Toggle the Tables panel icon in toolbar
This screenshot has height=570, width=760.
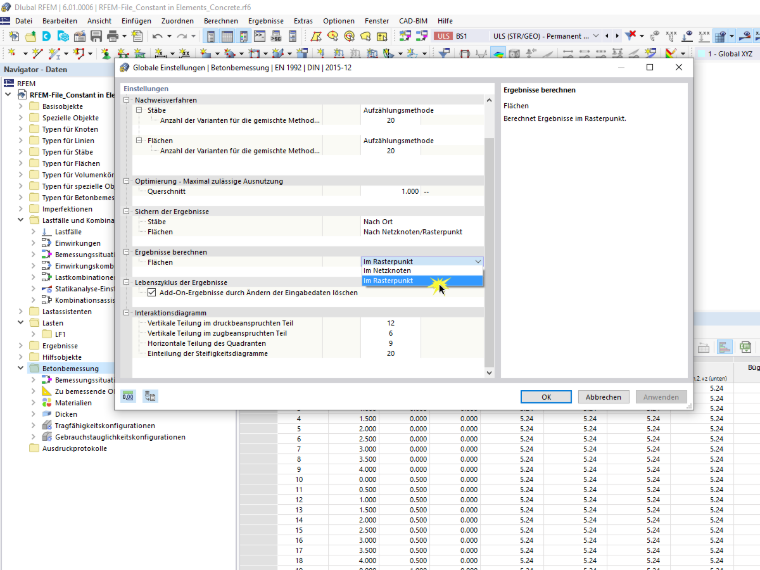pos(227,36)
